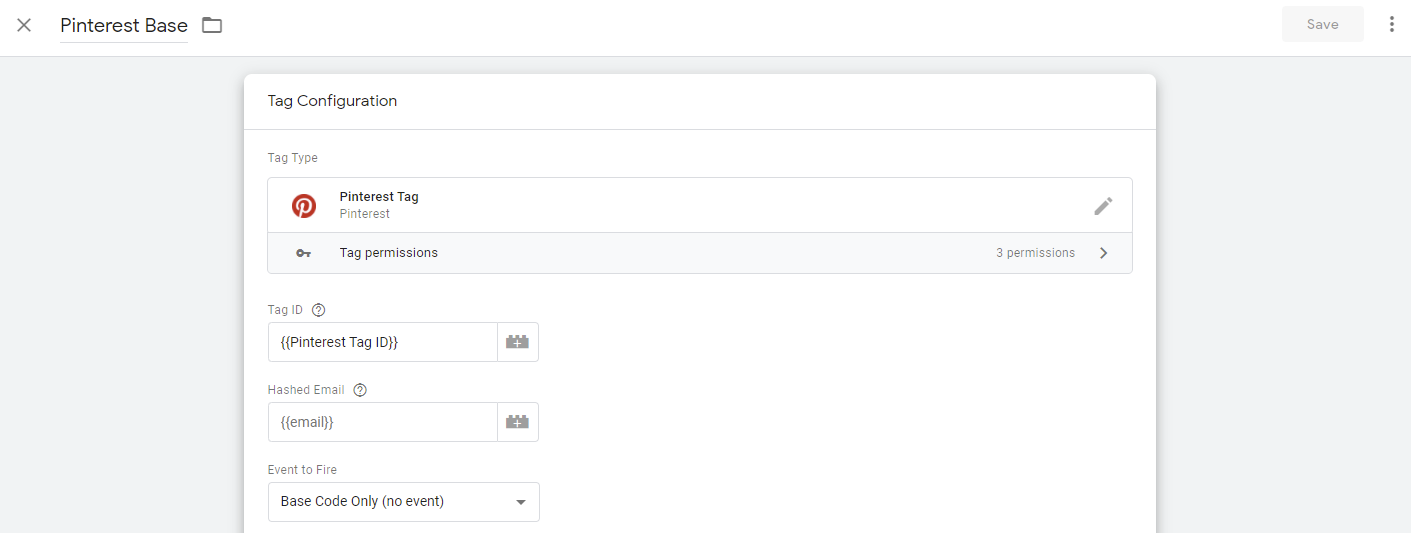Screen dimensions: 1411x533
Task: Open the Event to Fire dropdown
Action: click(403, 502)
